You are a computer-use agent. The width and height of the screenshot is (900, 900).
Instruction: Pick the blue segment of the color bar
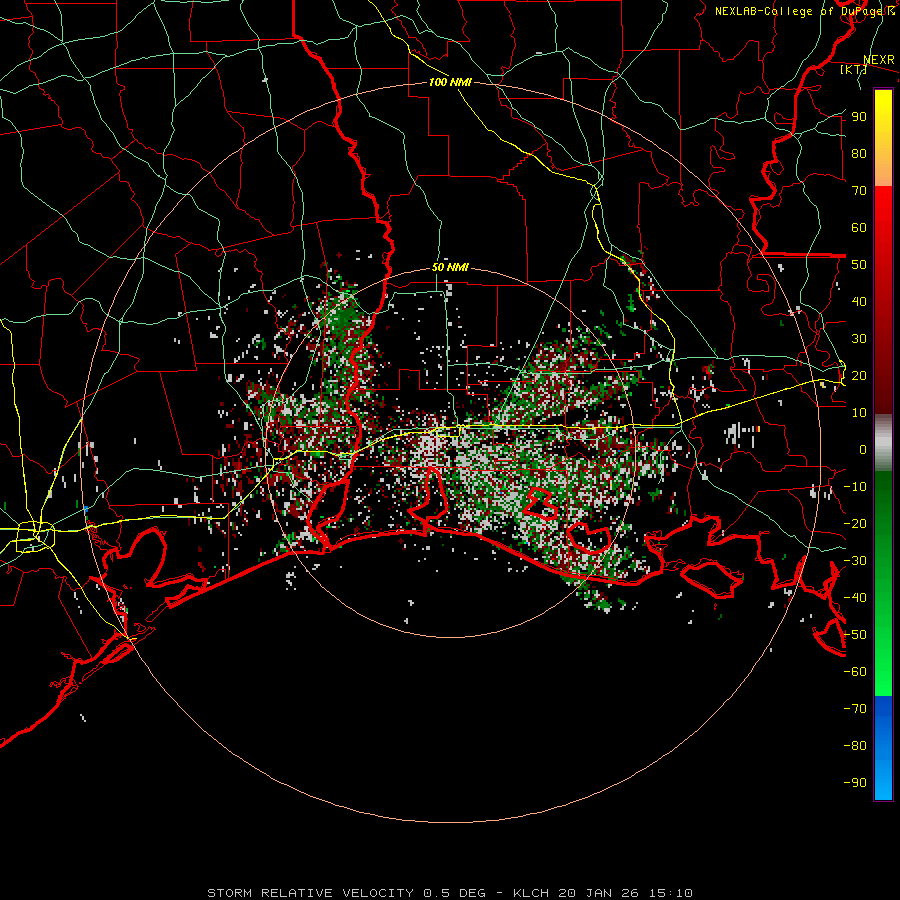(x=883, y=747)
